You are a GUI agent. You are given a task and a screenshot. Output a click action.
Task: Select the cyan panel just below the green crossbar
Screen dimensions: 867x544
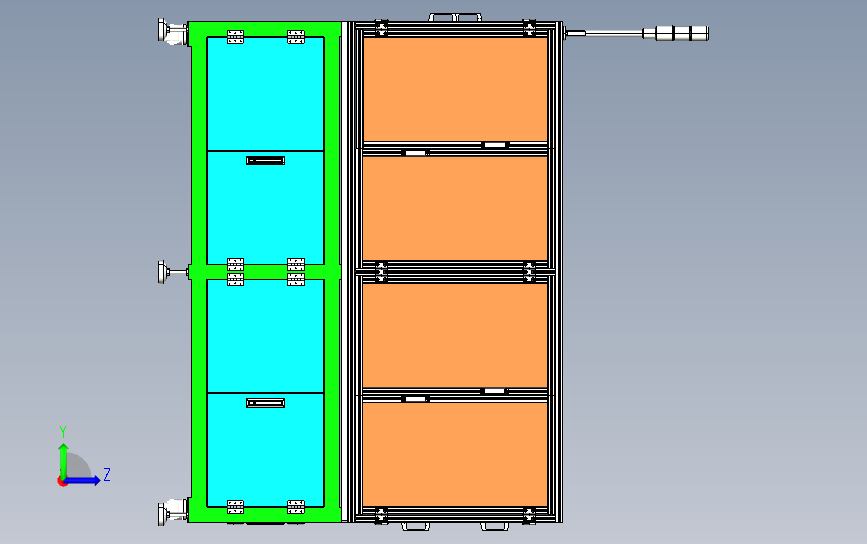[x=265, y=336]
